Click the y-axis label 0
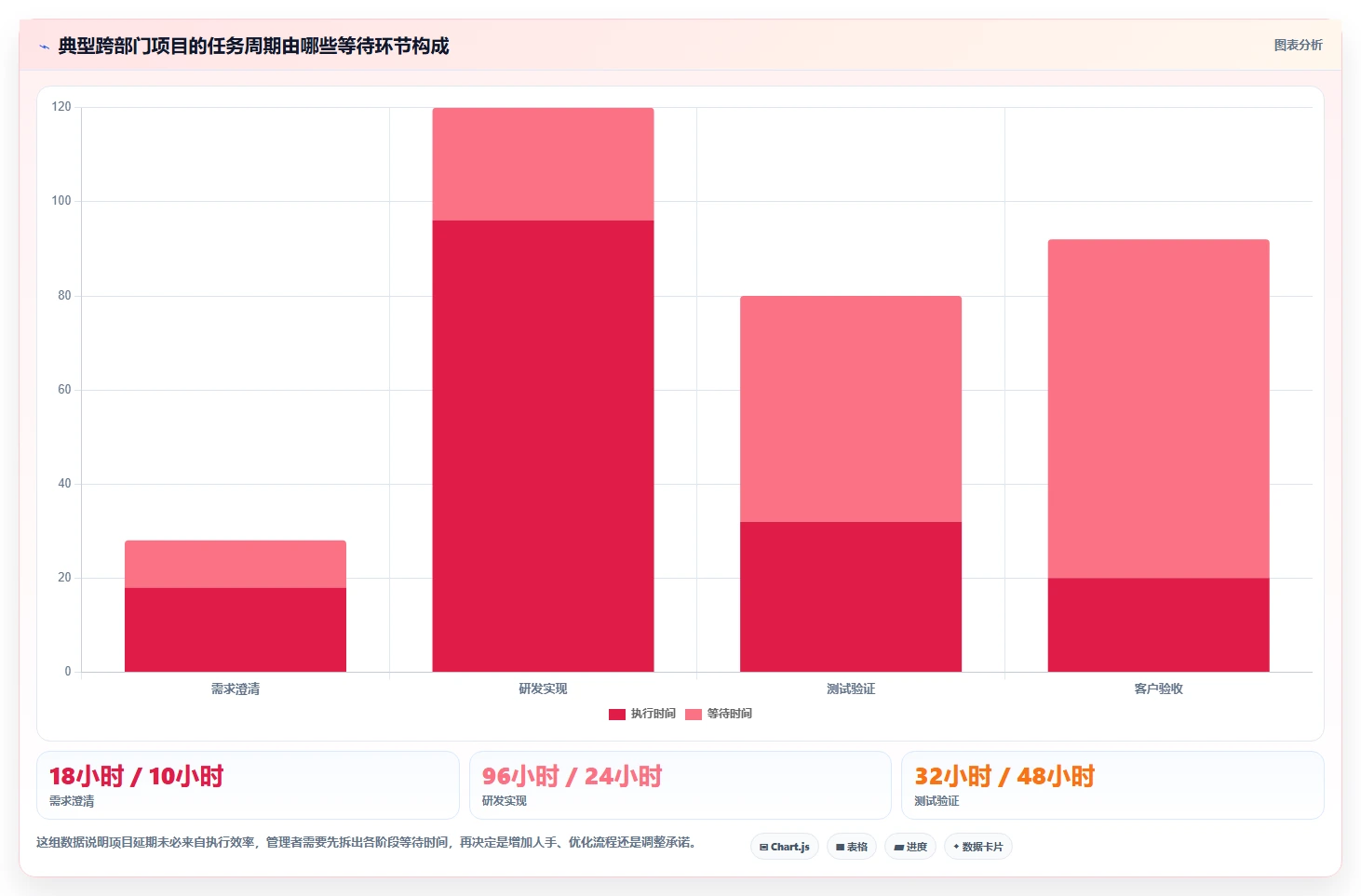1361x896 pixels. [68, 672]
